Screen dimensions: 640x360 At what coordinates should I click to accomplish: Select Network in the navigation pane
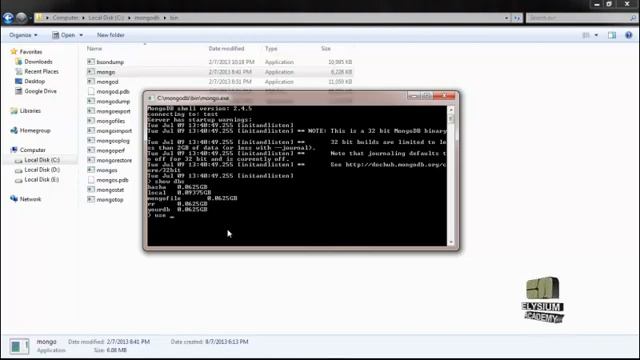pos(30,199)
